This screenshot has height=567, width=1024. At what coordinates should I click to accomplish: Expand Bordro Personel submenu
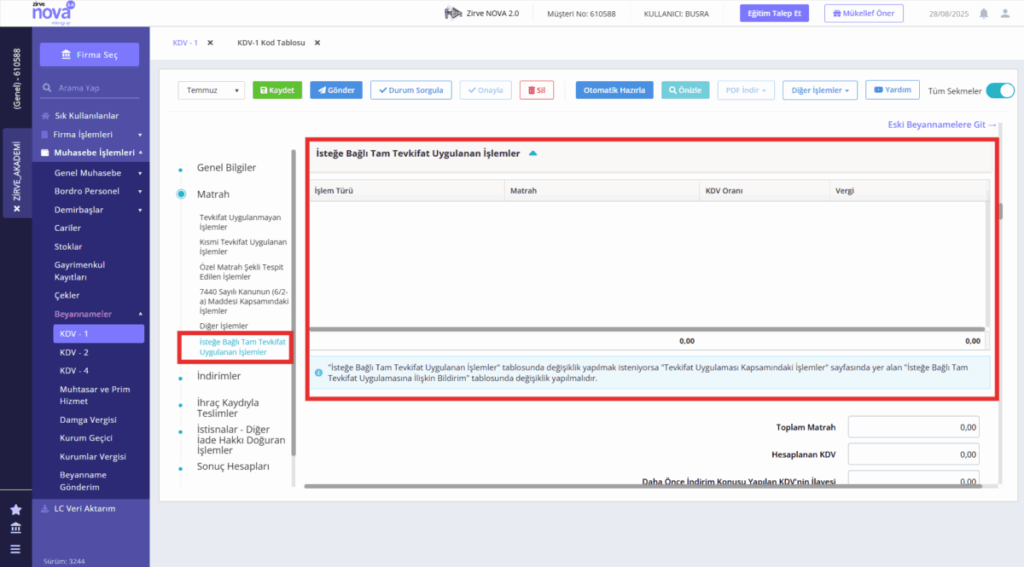coord(97,191)
